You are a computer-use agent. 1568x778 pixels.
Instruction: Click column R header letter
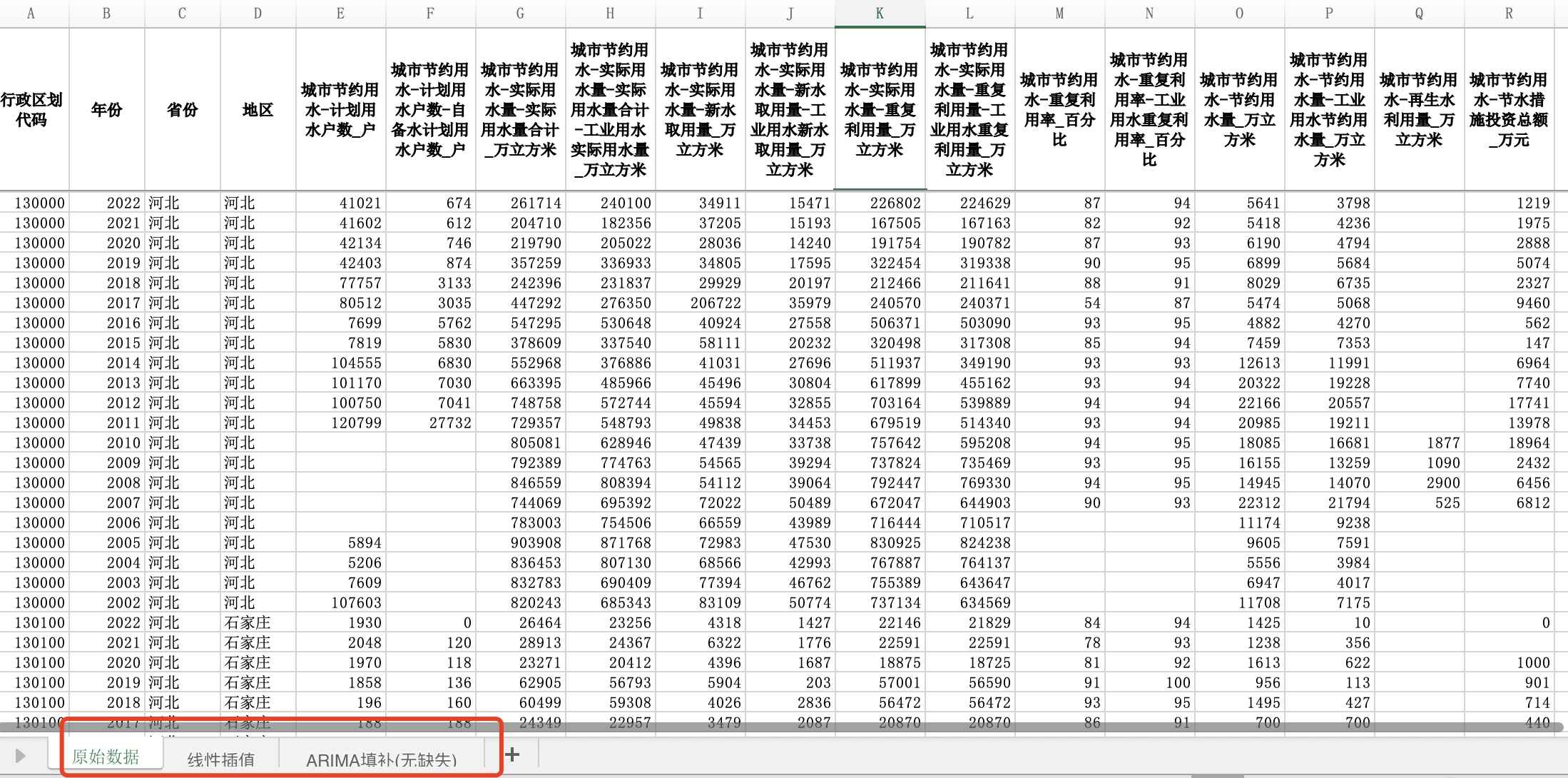click(x=1509, y=14)
